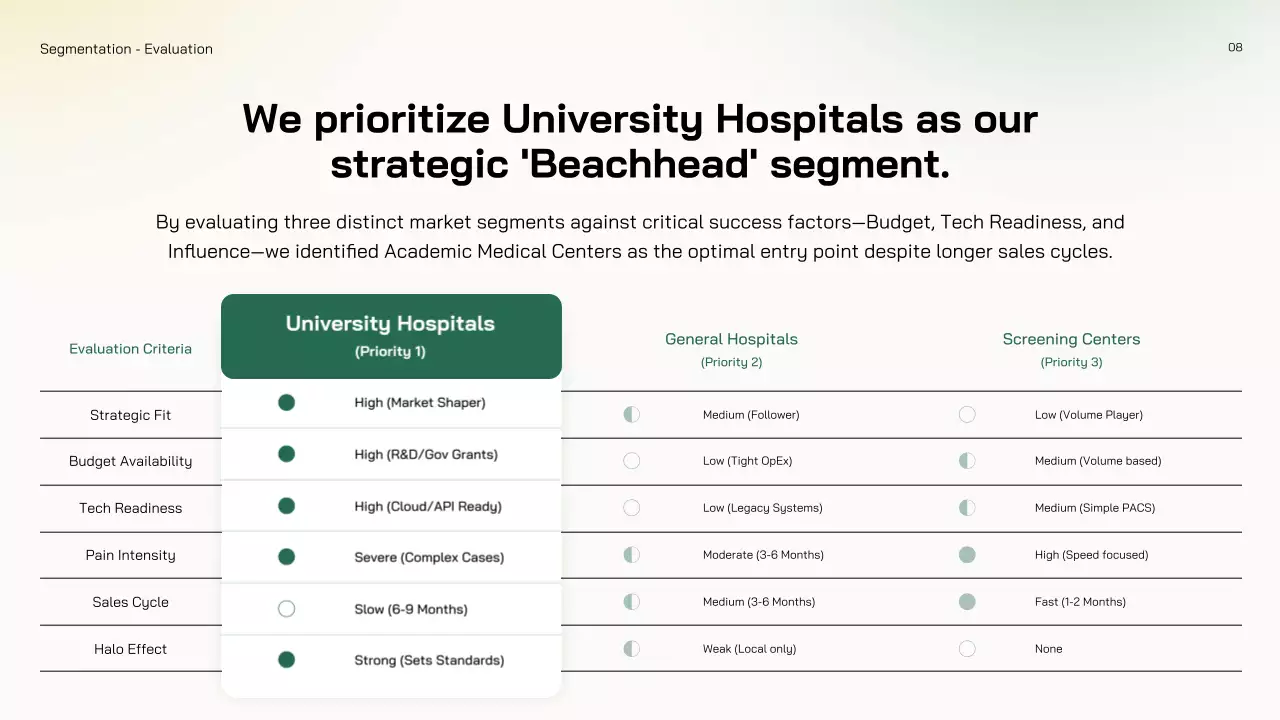The image size is (1280, 720).
Task: Click the Evaluation Criteria column heading
Action: [x=130, y=349]
